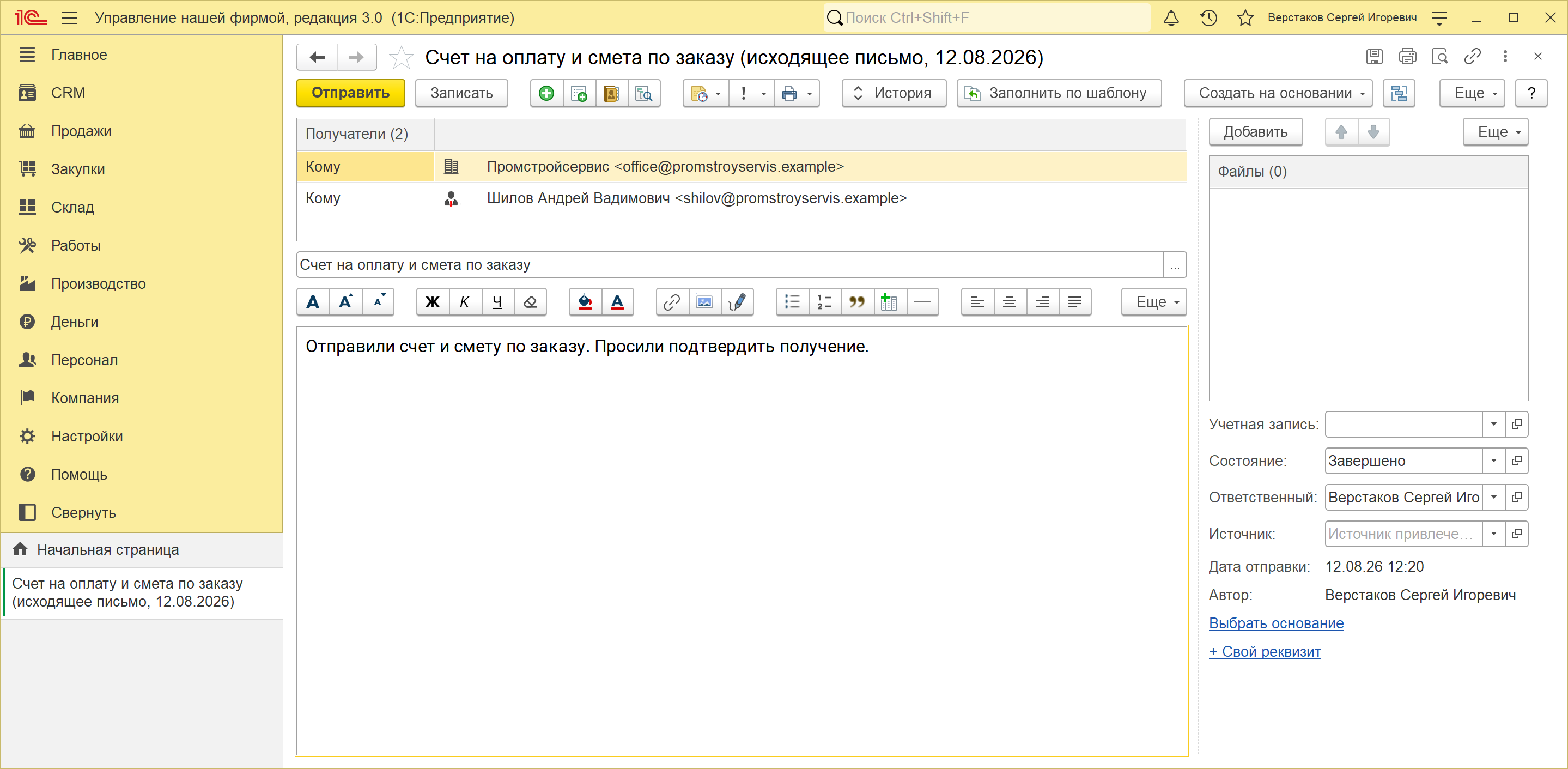
Task: Expand the Еще menu in the formatting bar
Action: (1154, 302)
